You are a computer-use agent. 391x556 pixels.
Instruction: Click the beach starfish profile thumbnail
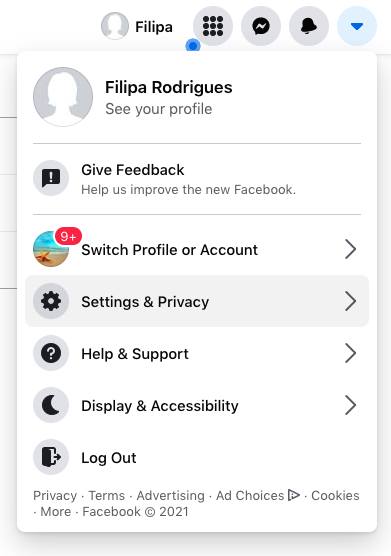[51, 249]
